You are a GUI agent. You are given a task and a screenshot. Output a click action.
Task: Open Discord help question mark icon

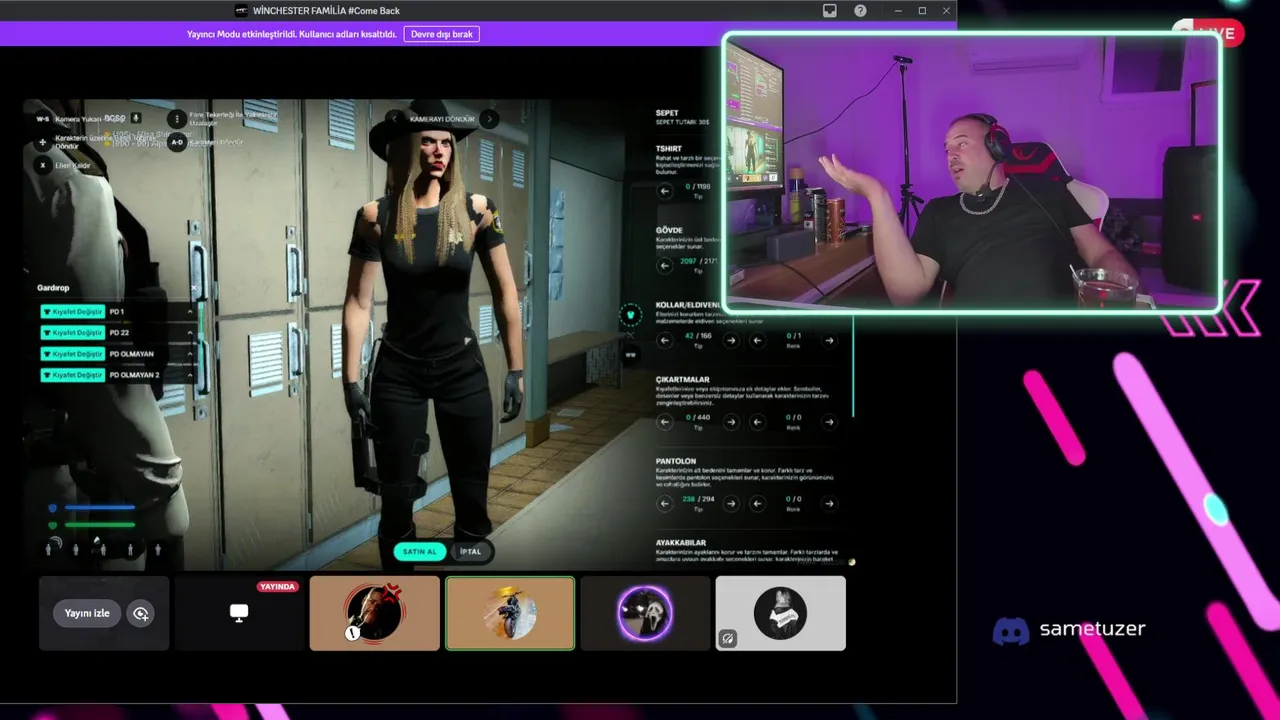pos(860,11)
